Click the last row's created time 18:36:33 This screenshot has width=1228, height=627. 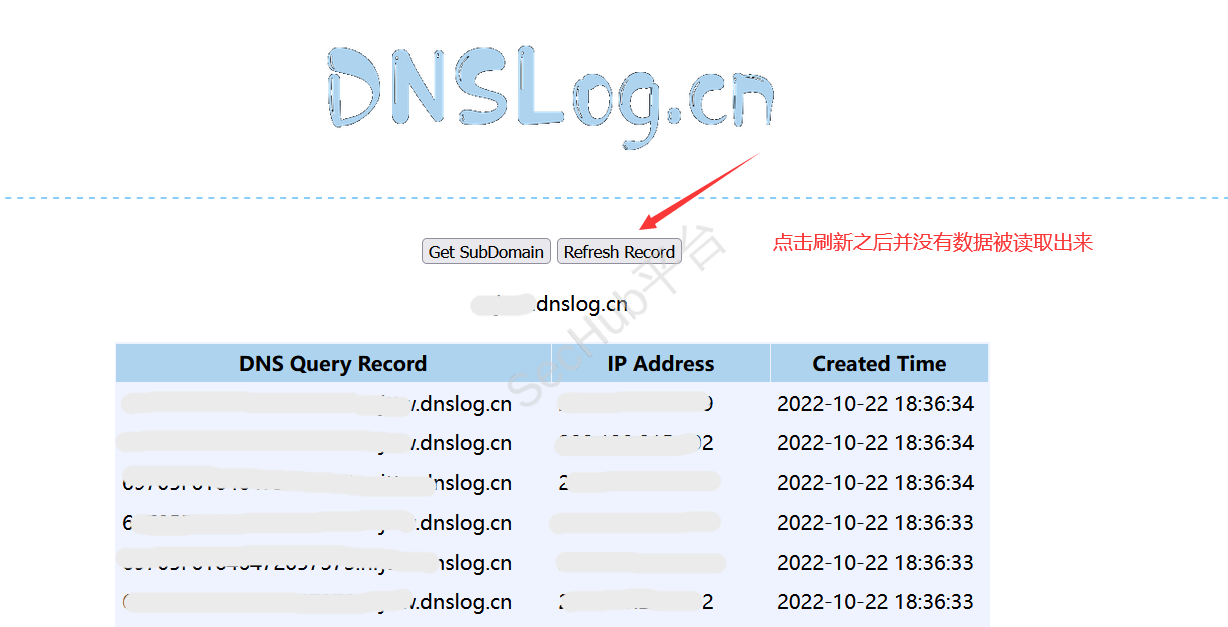pyautogui.click(x=875, y=602)
